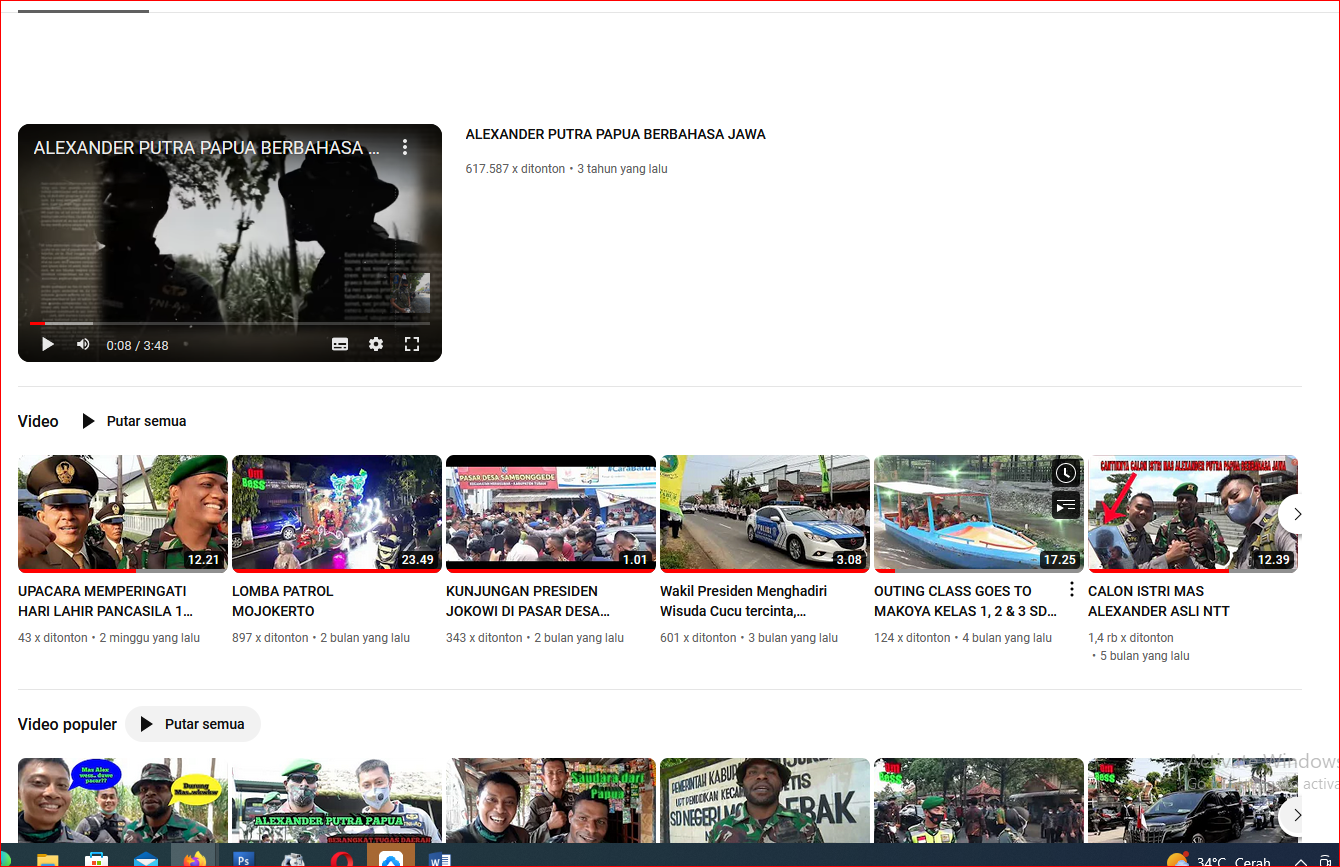Seek using the video progress bar
This screenshot has height=867, width=1340.
pos(230,323)
